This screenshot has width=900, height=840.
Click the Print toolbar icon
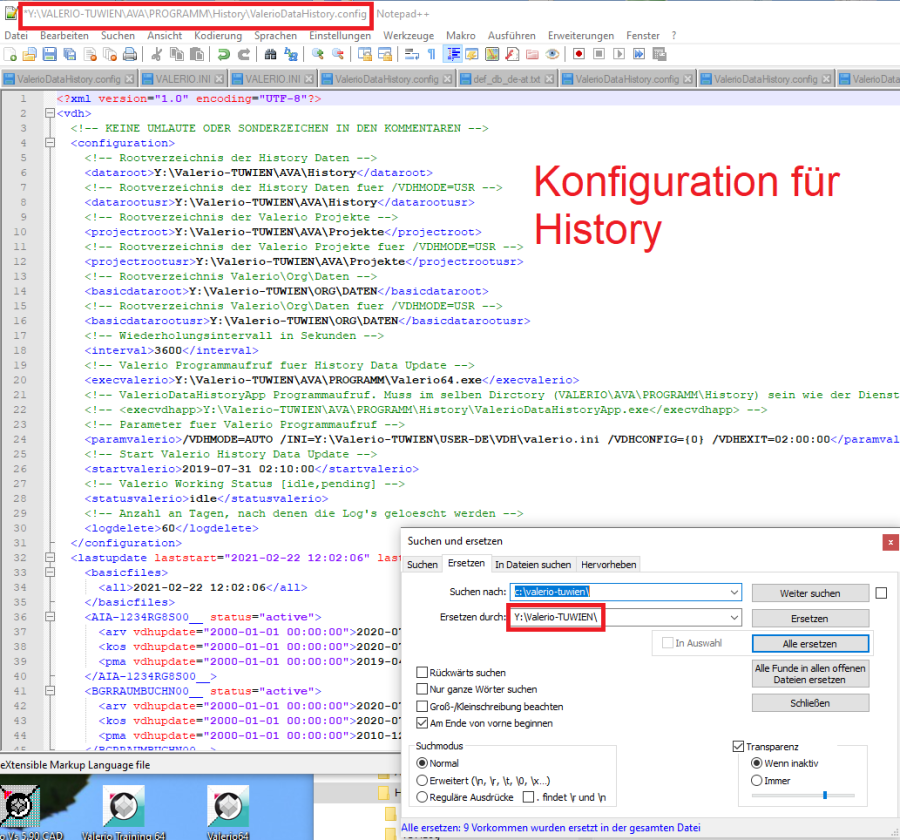pyautogui.click(x=130, y=54)
